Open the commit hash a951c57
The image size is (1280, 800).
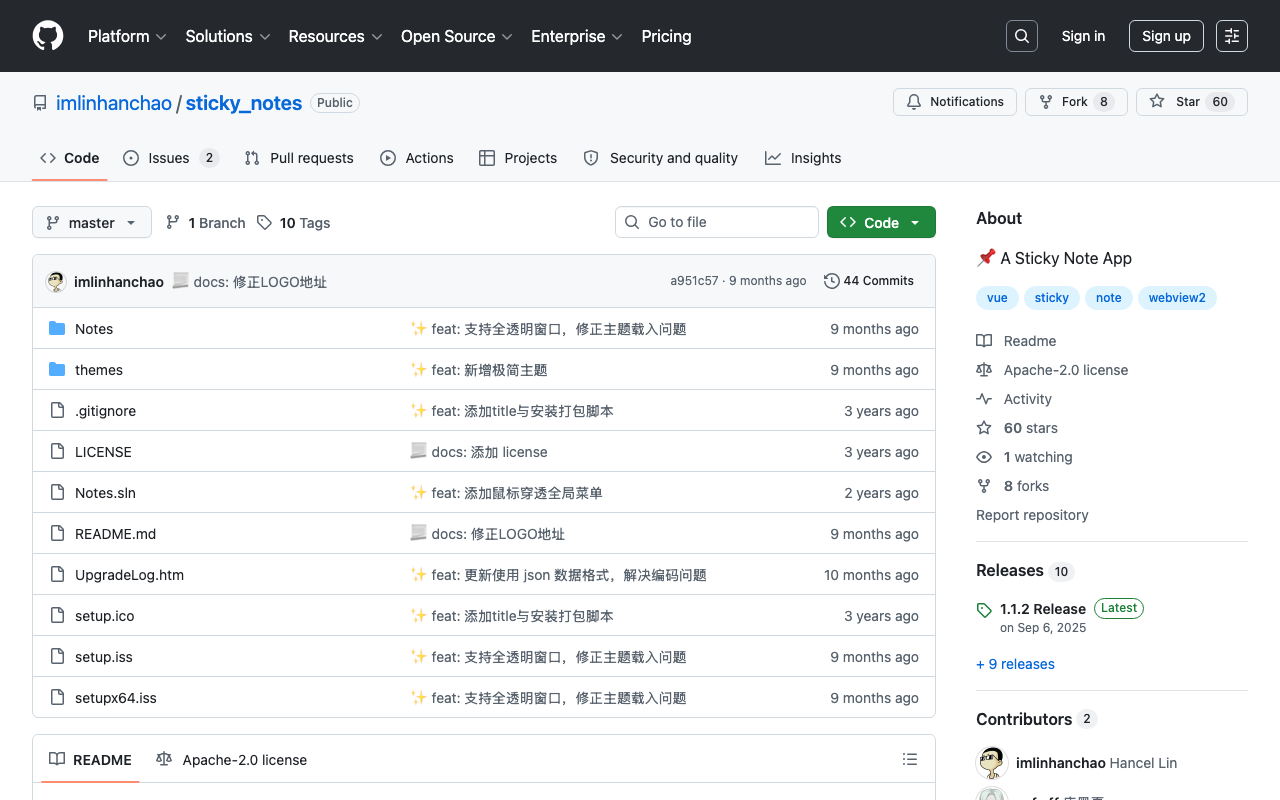pyautogui.click(x=694, y=281)
